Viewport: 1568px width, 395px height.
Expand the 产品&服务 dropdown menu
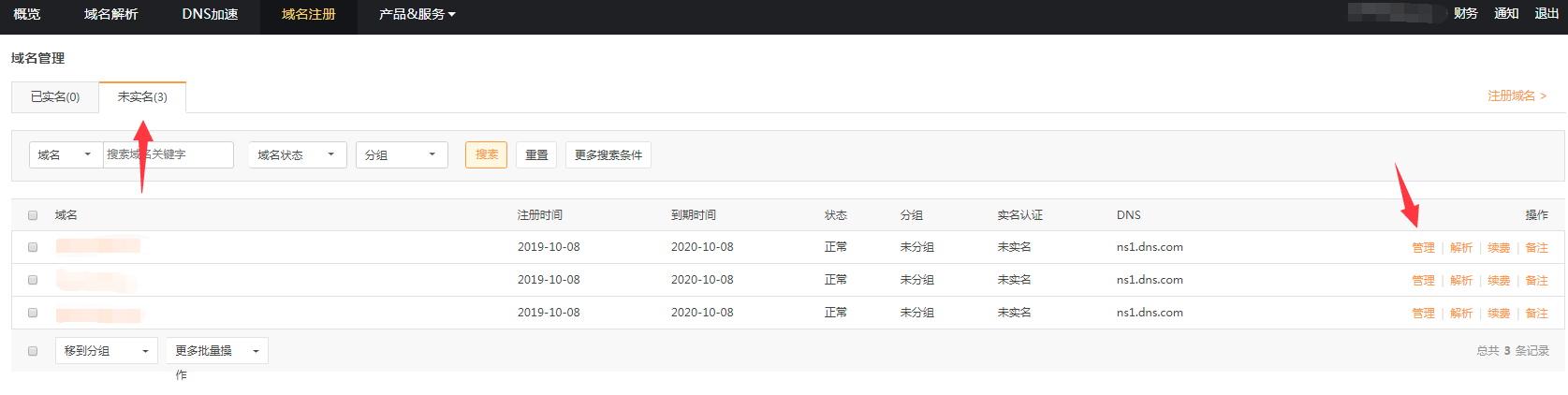[417, 14]
